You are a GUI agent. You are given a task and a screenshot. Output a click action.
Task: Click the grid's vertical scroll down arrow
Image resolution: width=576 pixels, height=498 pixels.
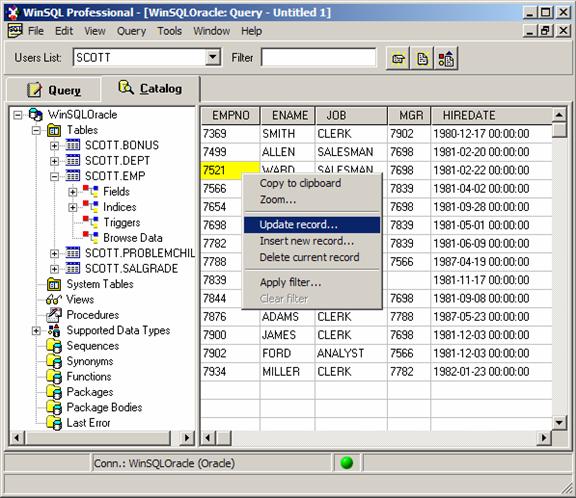pyautogui.click(x=559, y=422)
